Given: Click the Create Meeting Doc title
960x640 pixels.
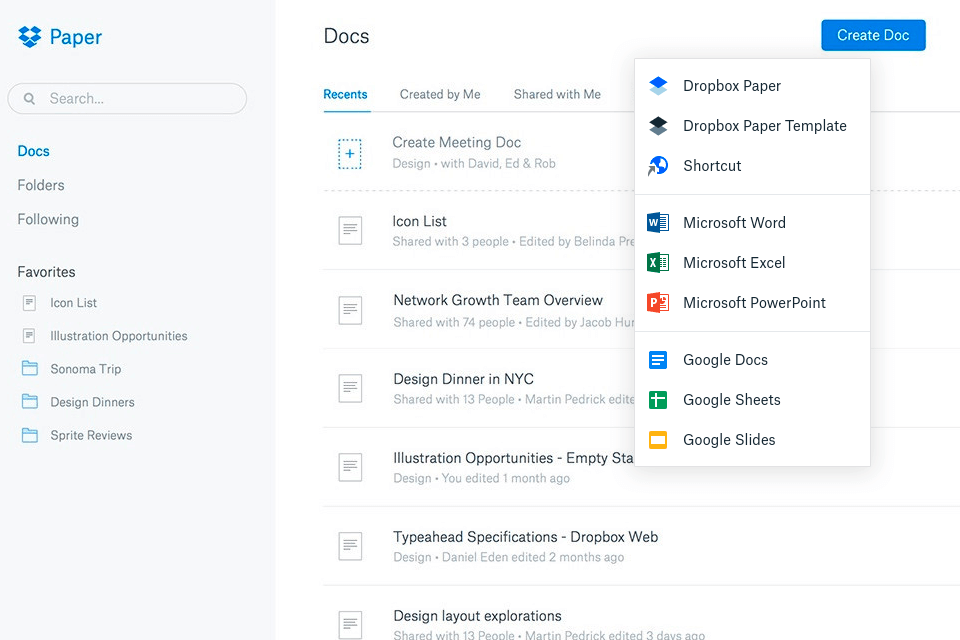Looking at the screenshot, I should click(x=457, y=142).
